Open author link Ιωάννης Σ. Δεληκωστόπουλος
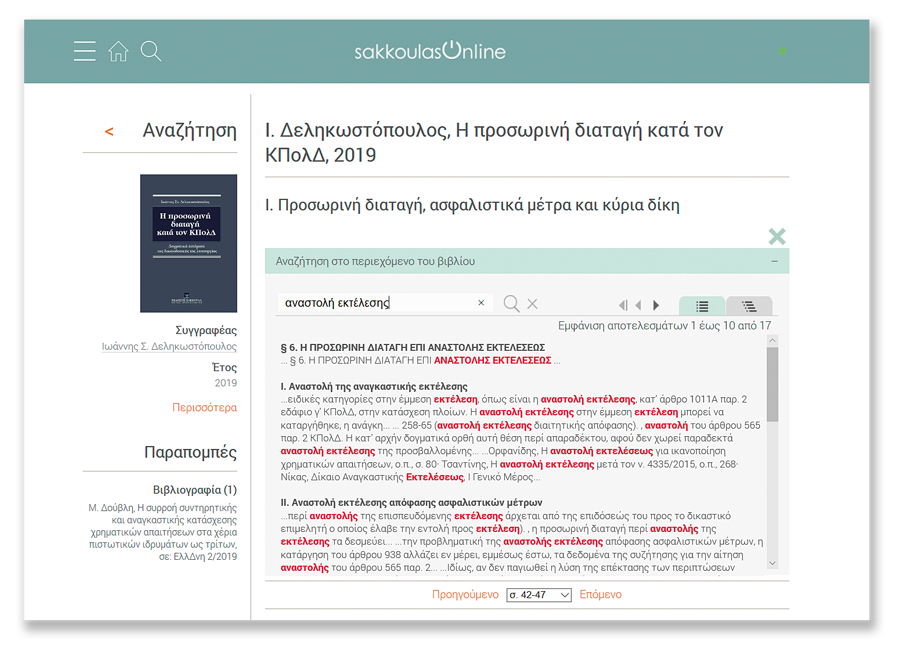This screenshot has height=646, width=900. pyautogui.click(x=169, y=347)
